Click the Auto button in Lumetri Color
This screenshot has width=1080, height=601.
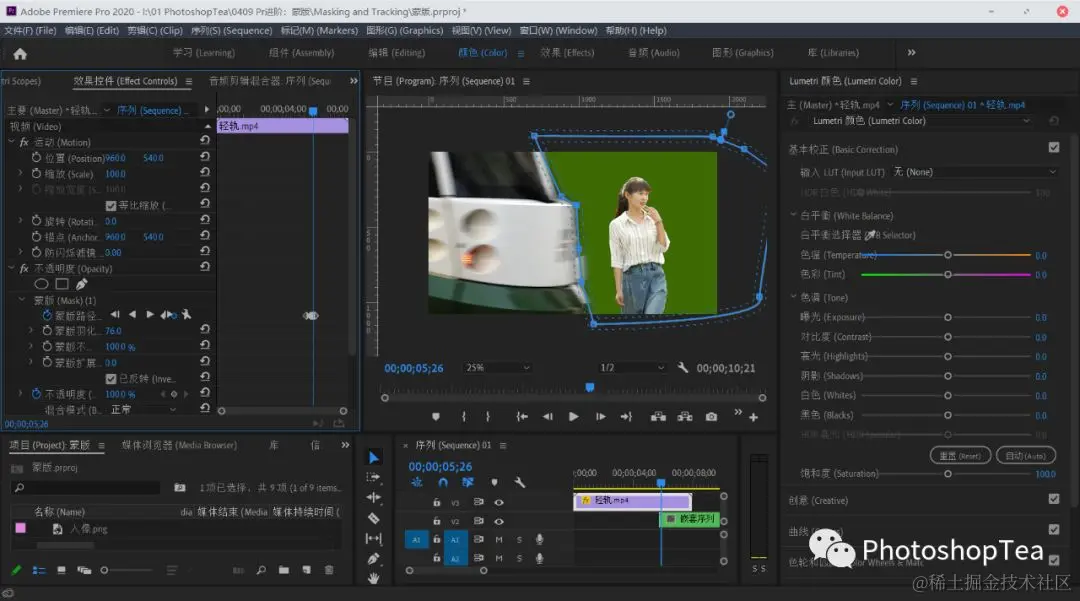click(1025, 455)
